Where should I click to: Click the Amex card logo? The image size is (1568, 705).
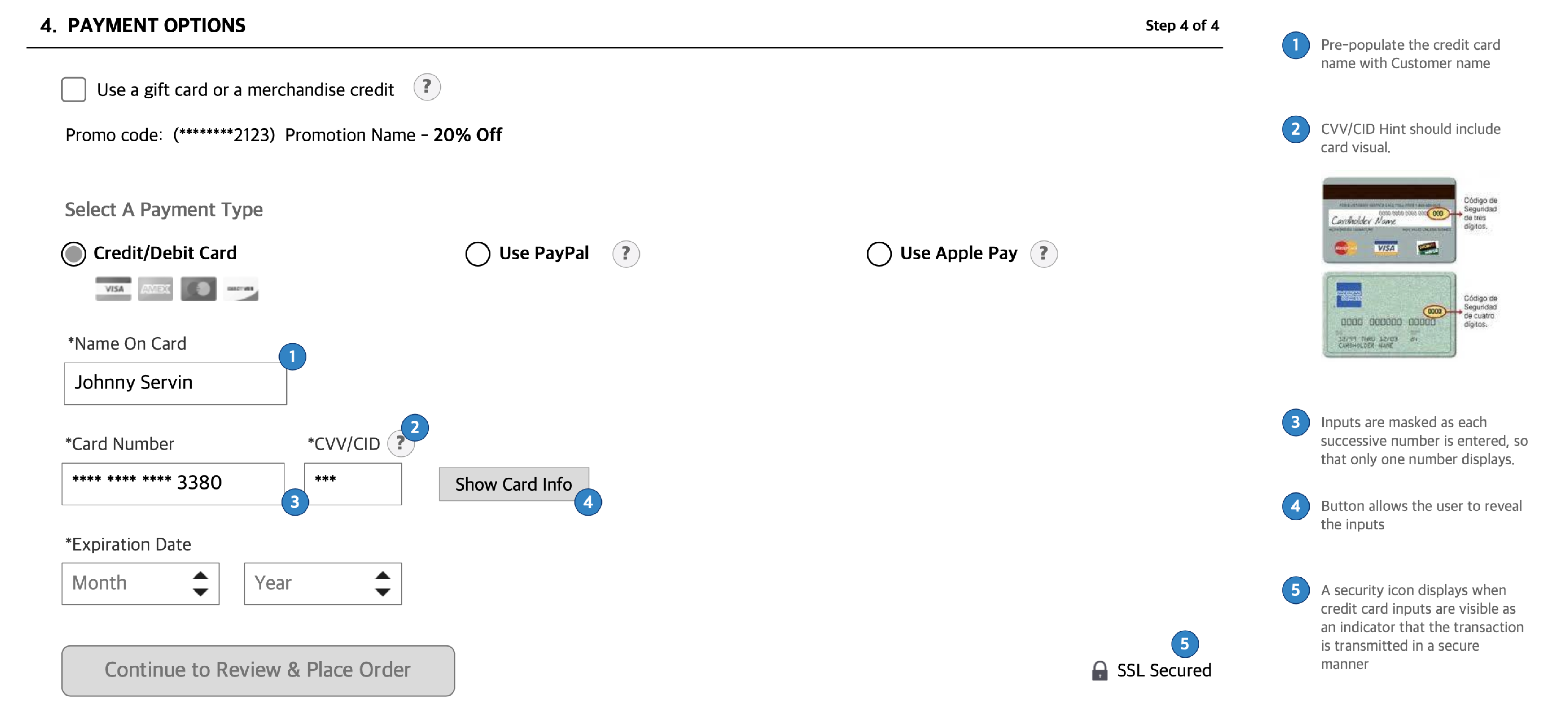155,289
